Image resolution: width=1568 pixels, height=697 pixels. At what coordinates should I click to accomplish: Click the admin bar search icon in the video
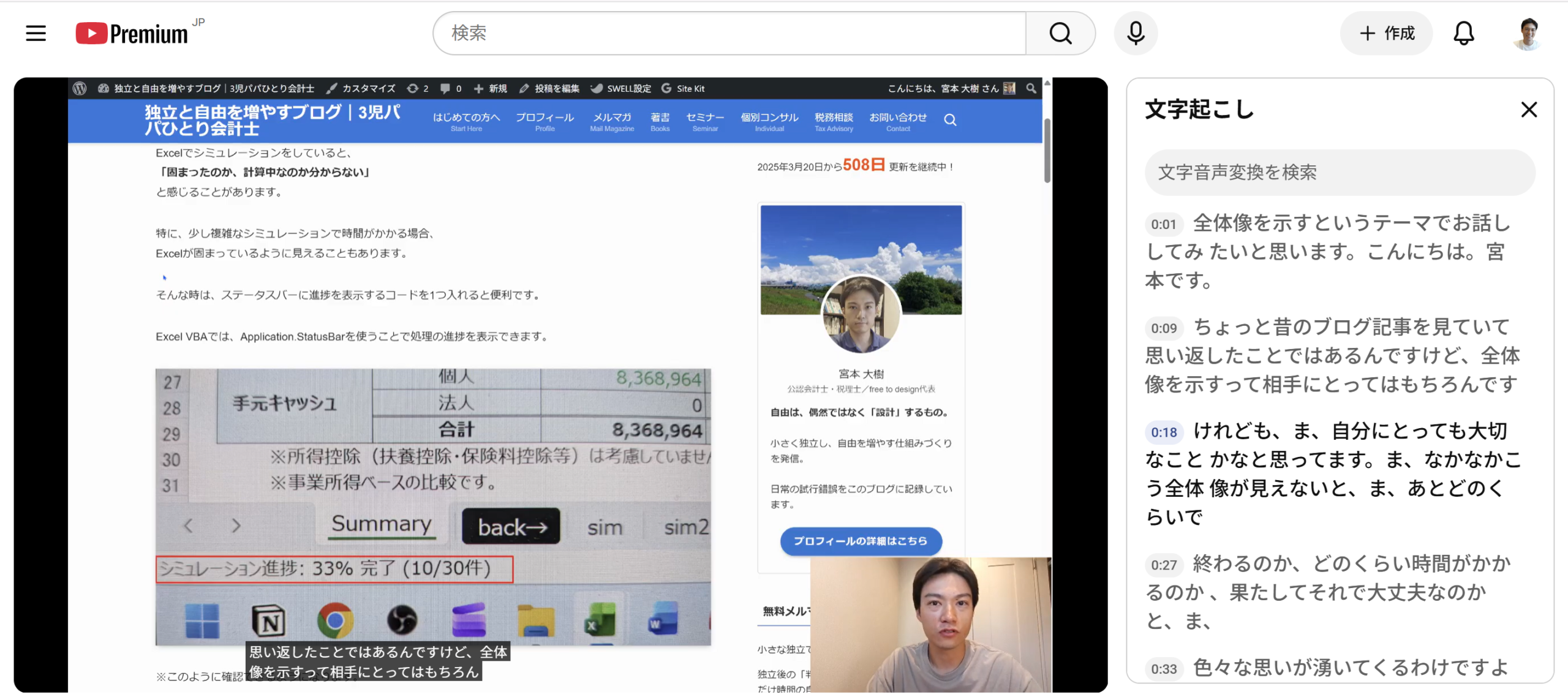(x=1031, y=88)
